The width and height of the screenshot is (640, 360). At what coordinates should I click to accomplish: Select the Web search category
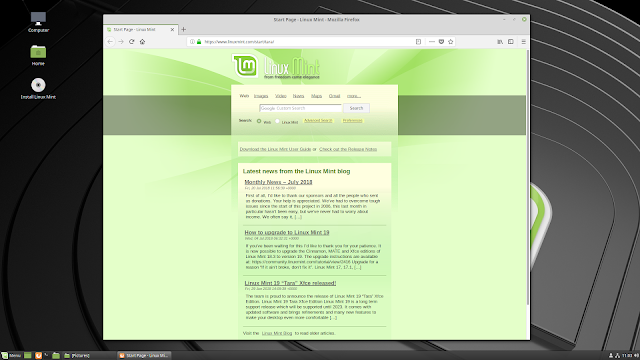244,96
